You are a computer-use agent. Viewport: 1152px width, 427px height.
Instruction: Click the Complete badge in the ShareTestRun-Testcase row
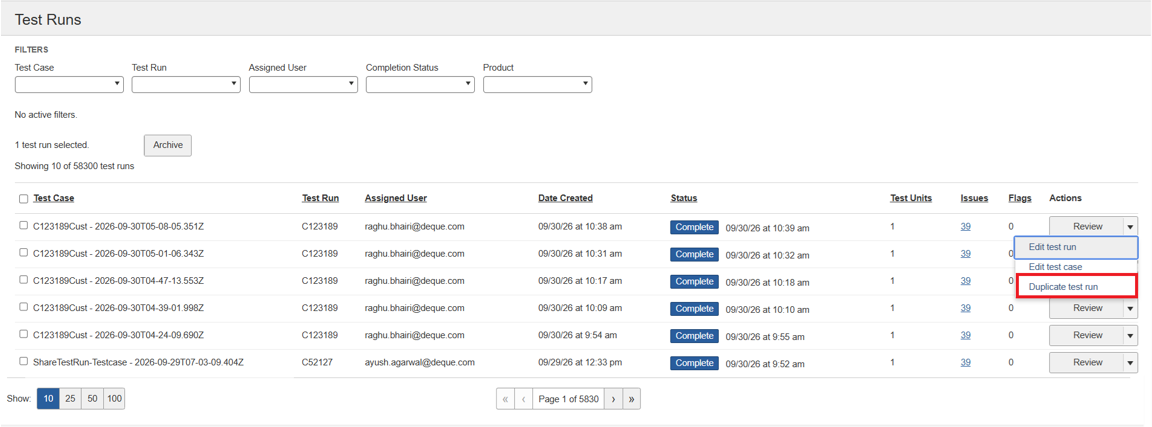click(x=694, y=363)
